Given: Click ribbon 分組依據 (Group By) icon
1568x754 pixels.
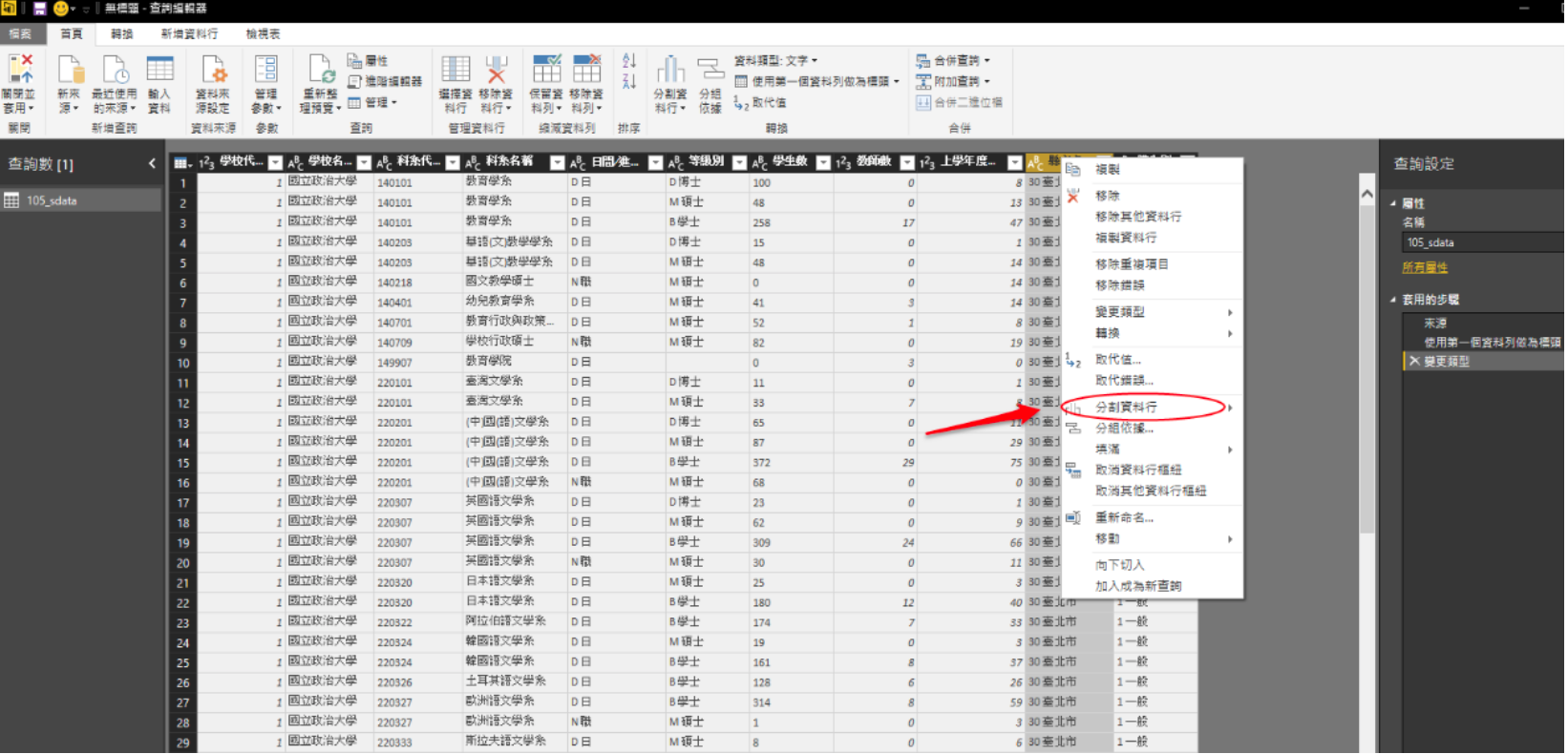Looking at the screenshot, I should (710, 70).
